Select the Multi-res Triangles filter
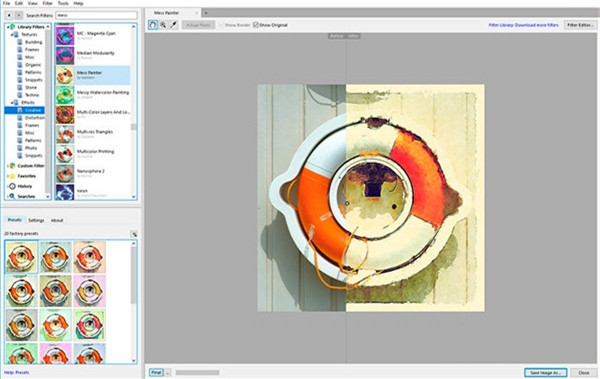600x379 pixels. pyautogui.click(x=93, y=134)
